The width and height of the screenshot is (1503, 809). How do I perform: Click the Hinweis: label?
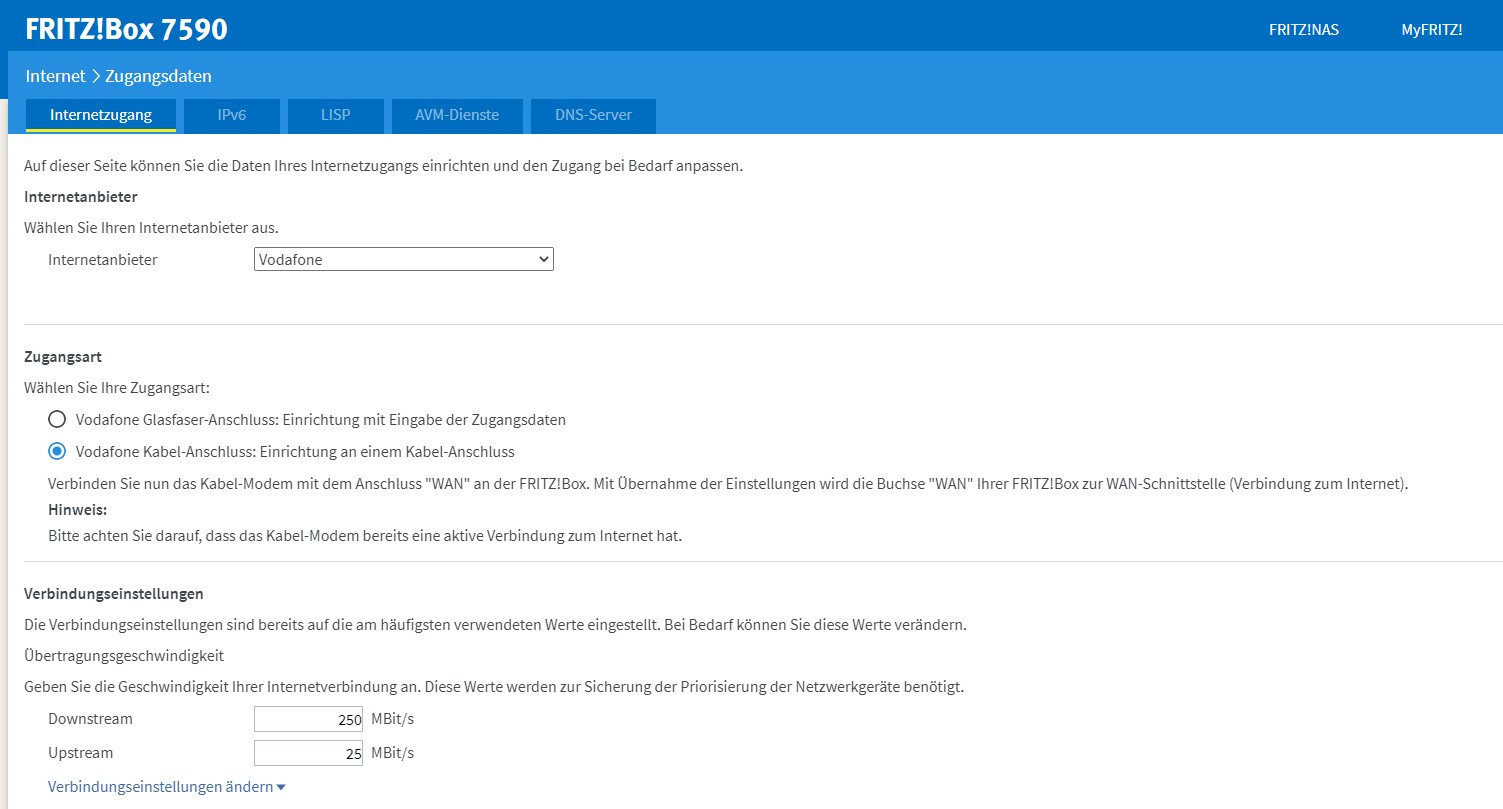pos(78,510)
